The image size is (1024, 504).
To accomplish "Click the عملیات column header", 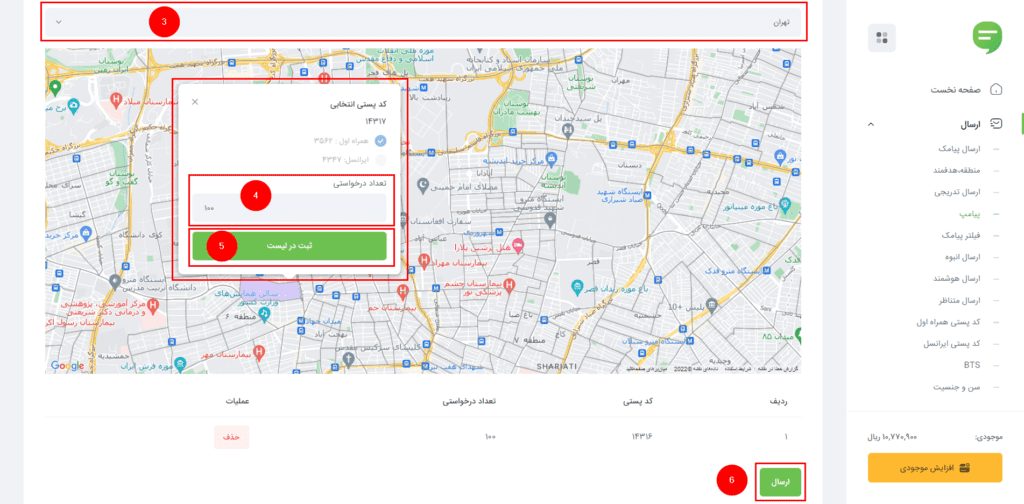I will click(237, 401).
